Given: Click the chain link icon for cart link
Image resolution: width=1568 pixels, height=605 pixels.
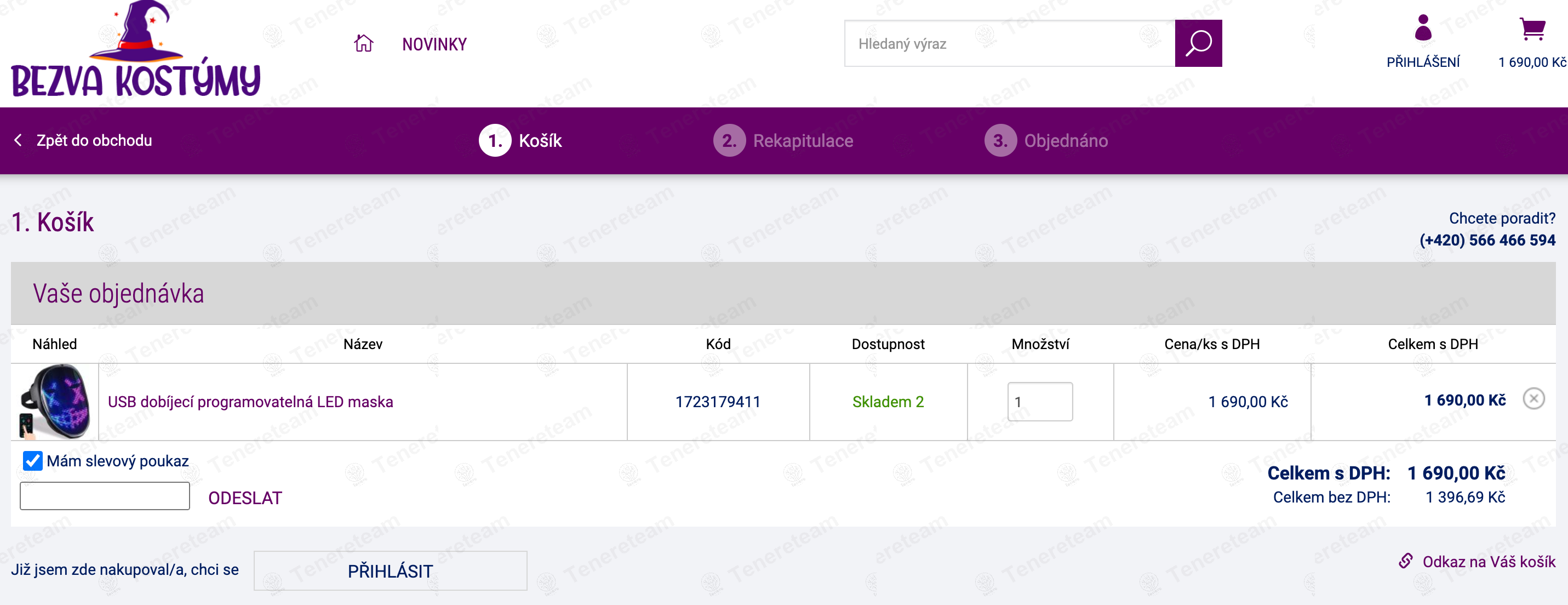Looking at the screenshot, I should [x=1405, y=561].
